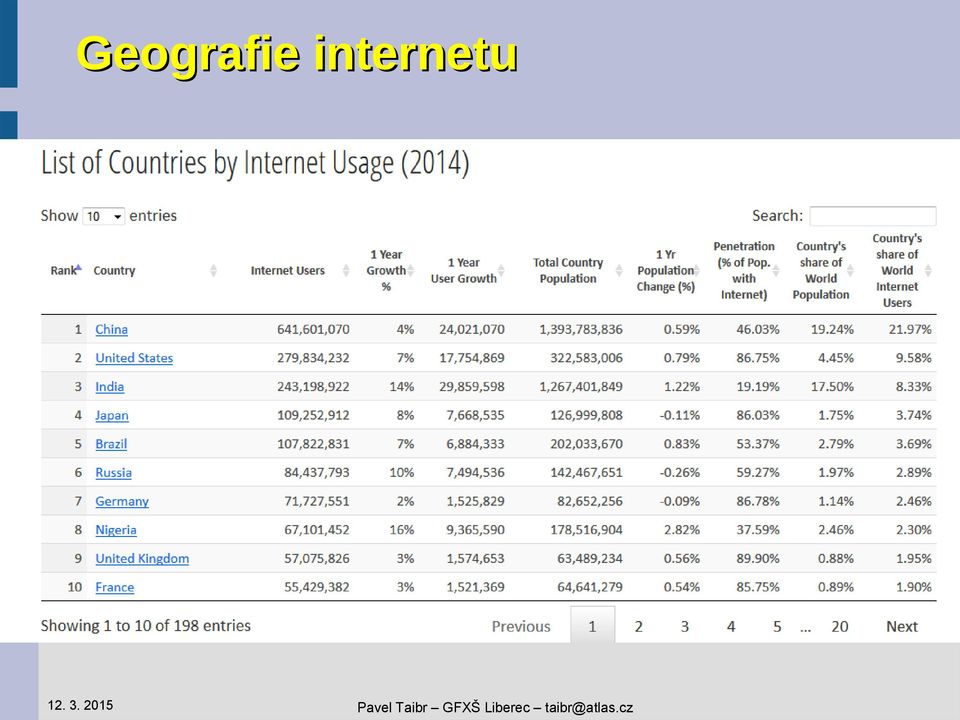Image resolution: width=960 pixels, height=720 pixels.
Task: Sort by share of World Internet Users arrows
Action: pyautogui.click(x=928, y=270)
